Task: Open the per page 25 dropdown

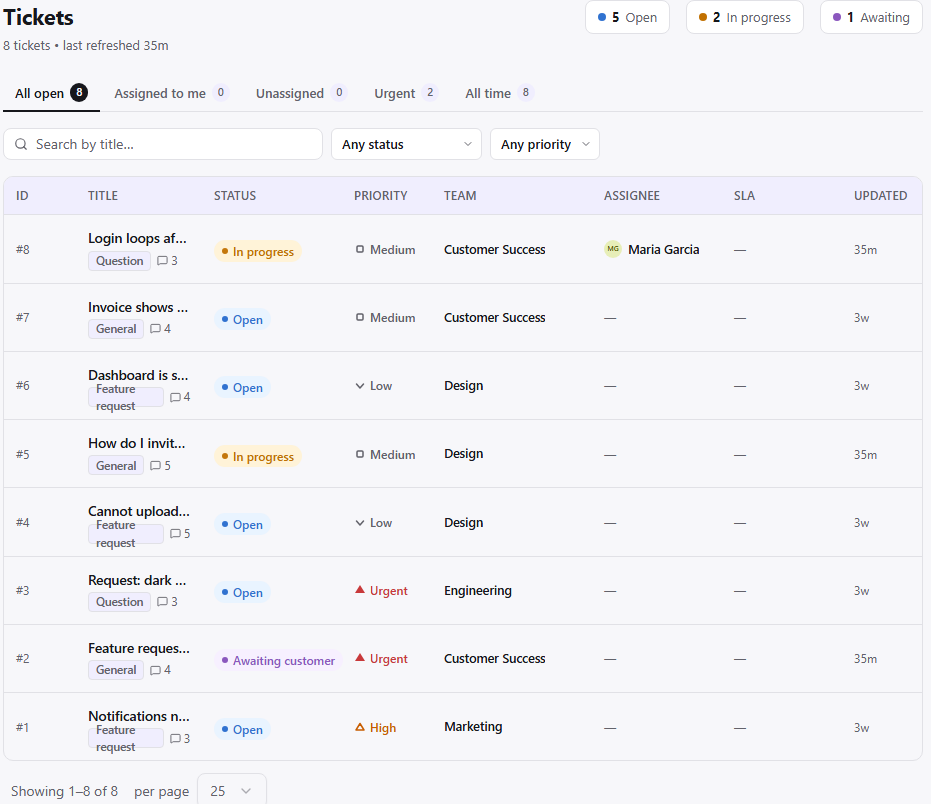Action: pos(232,790)
